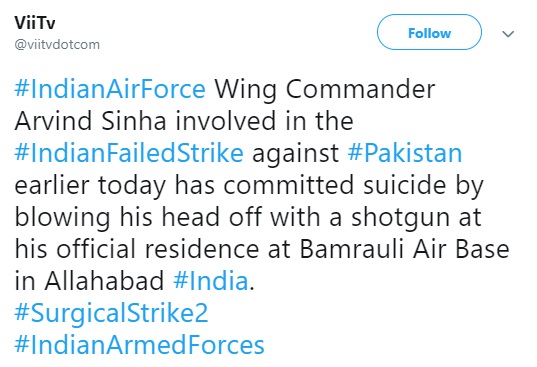Screen dimensions: 537x367
Task: Click the 'in Allahabad' tweet text
Action: [x=89, y=281]
